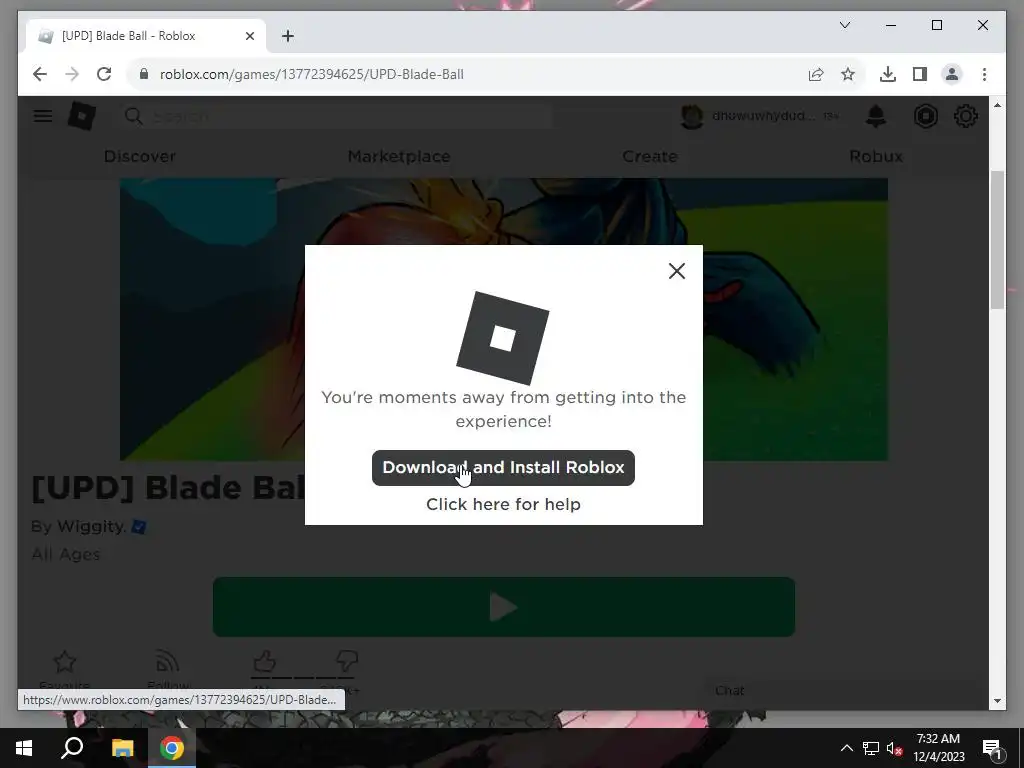Bookmark this tab with the star icon
This screenshot has width=1024, height=768.
coord(848,74)
